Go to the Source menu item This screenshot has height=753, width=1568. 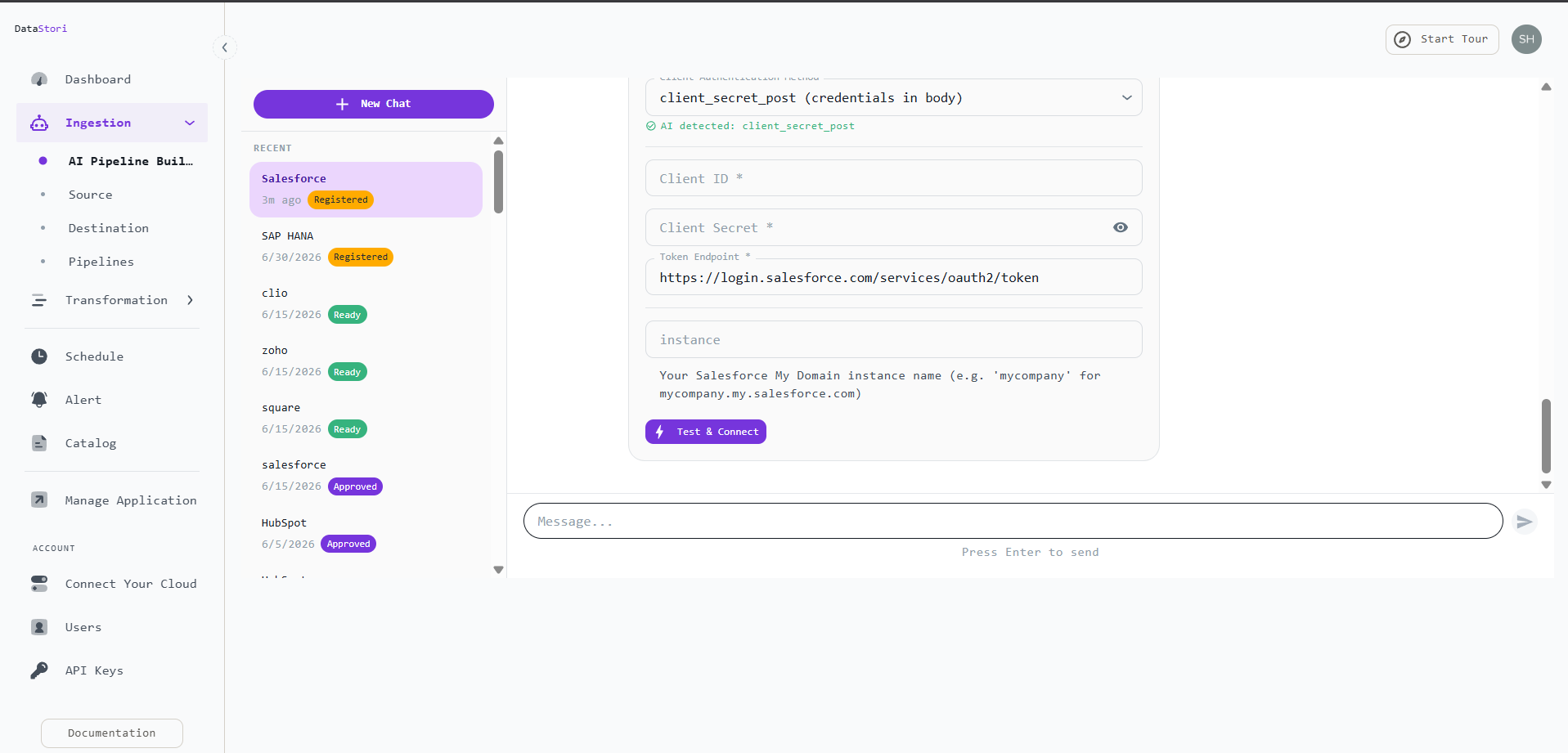91,195
